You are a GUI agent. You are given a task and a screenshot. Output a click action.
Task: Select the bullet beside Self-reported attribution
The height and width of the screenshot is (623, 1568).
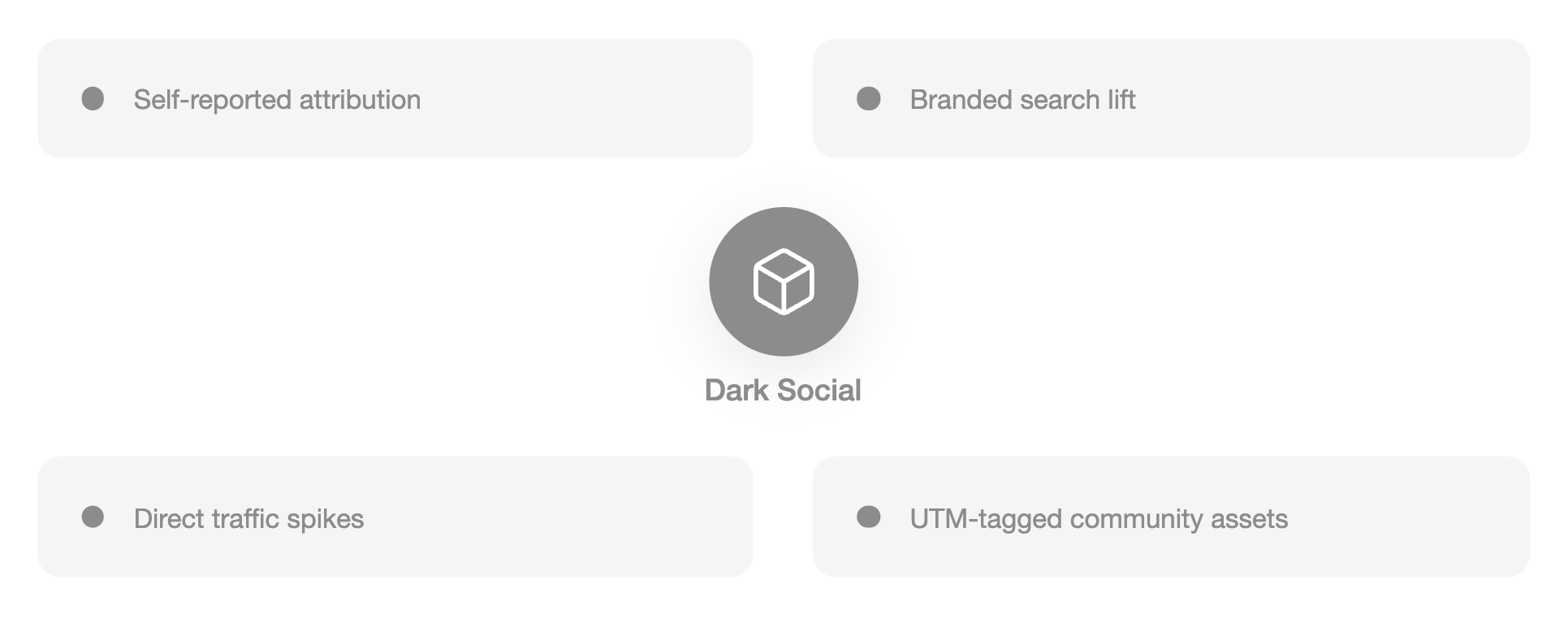point(93,99)
